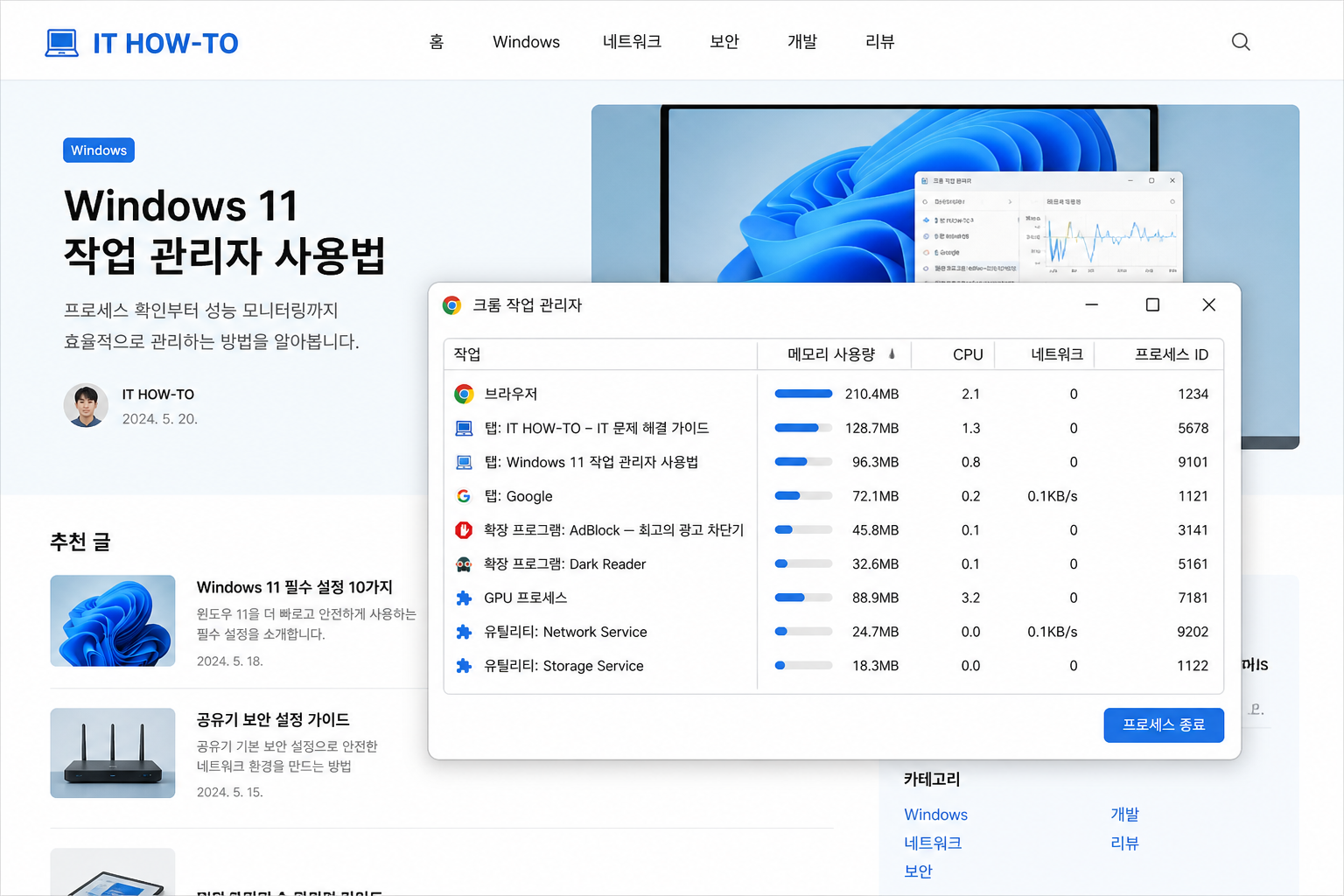The height and width of the screenshot is (896, 1344).
Task: Click laptop icon of Windows 11 작업 관리자 tab row
Action: tap(464, 462)
